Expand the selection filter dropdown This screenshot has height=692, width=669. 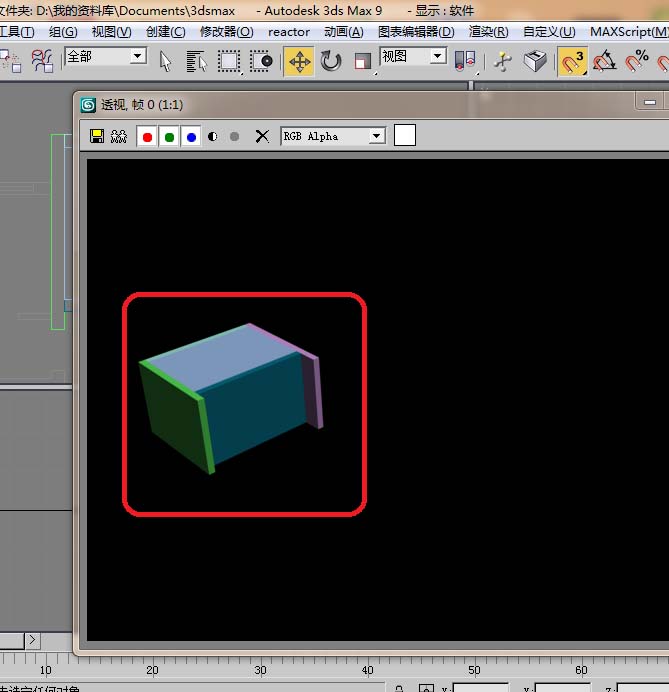pos(137,57)
